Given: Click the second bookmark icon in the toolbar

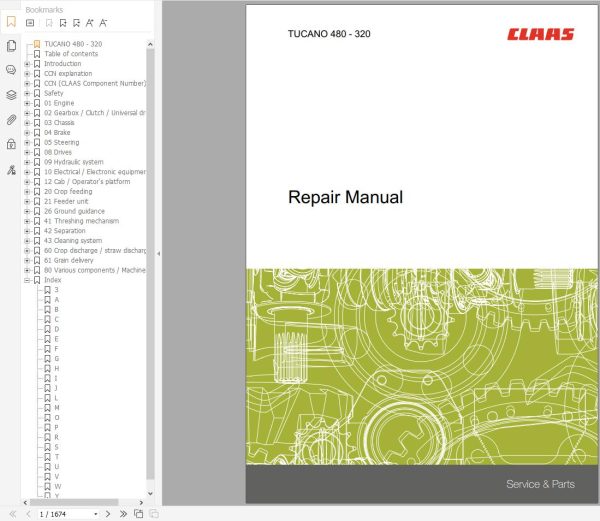Looking at the screenshot, I should click(x=76, y=23).
